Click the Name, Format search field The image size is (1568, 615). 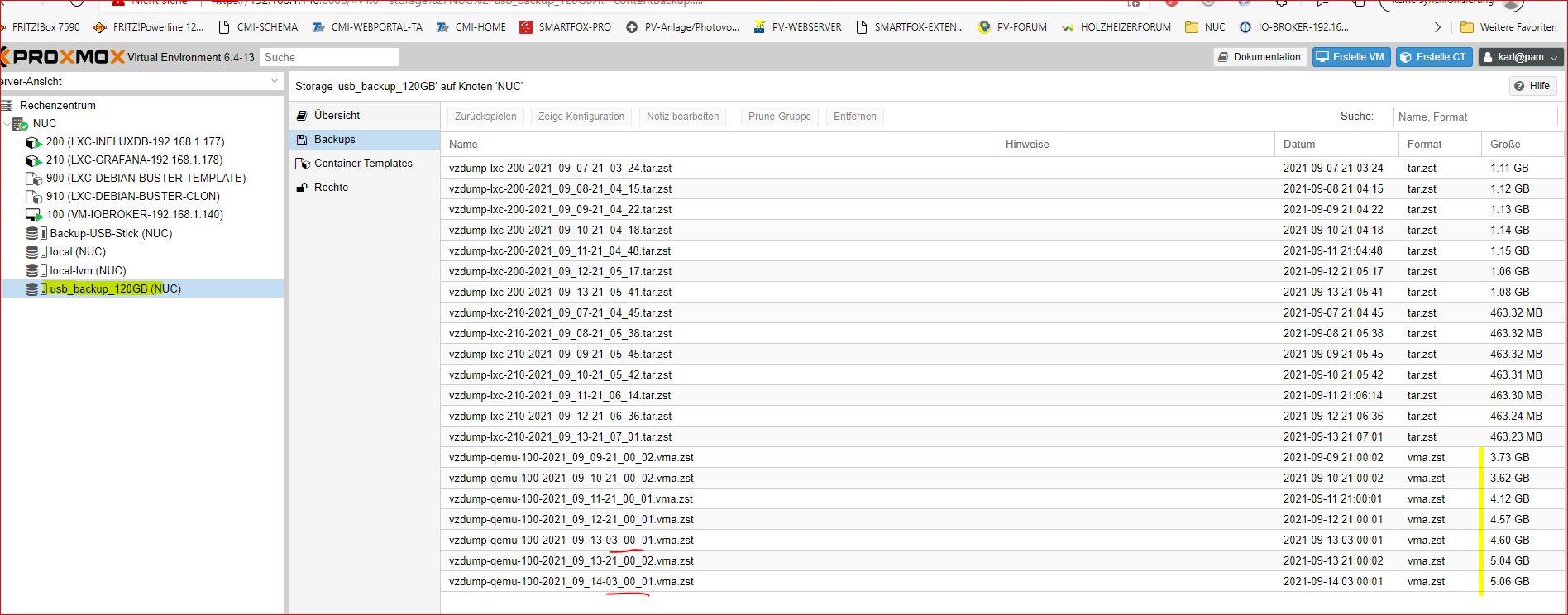click(1475, 117)
